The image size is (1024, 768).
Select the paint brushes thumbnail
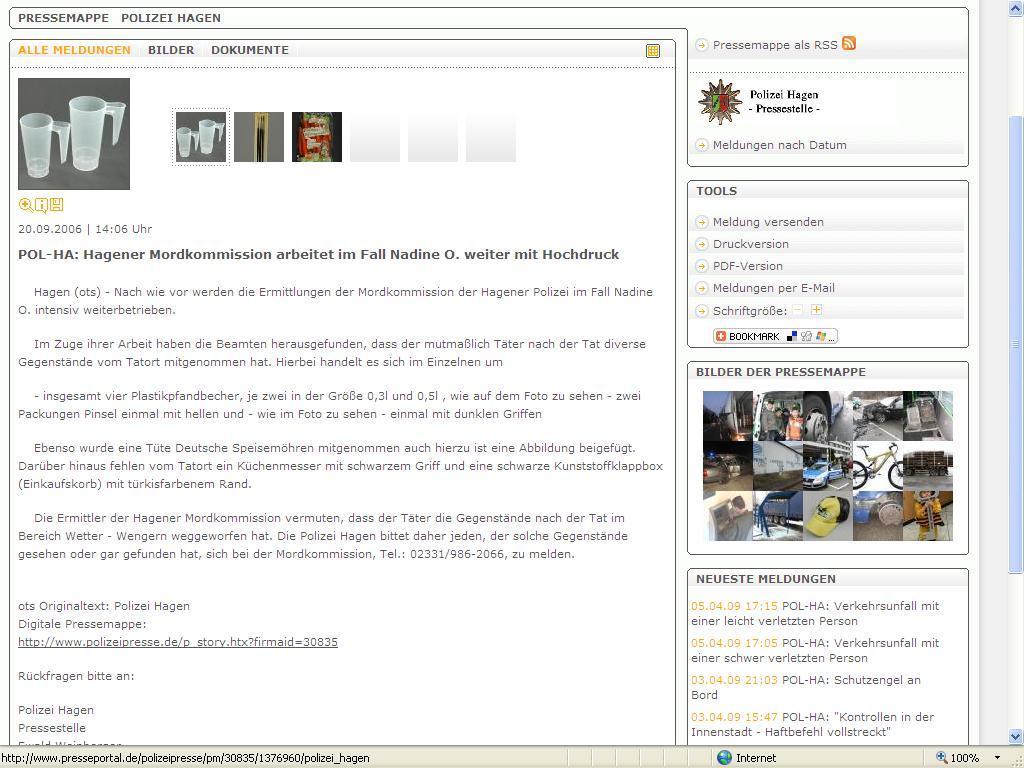(x=259, y=137)
